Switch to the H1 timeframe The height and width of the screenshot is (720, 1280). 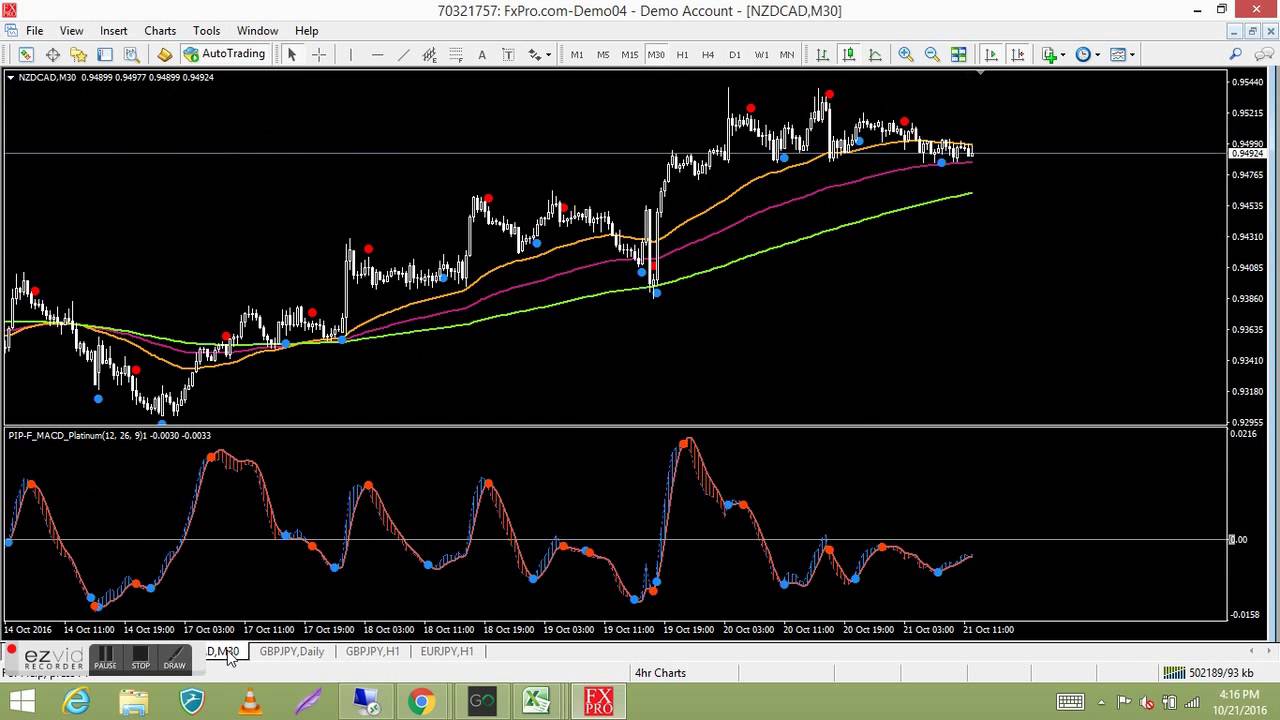coord(682,54)
